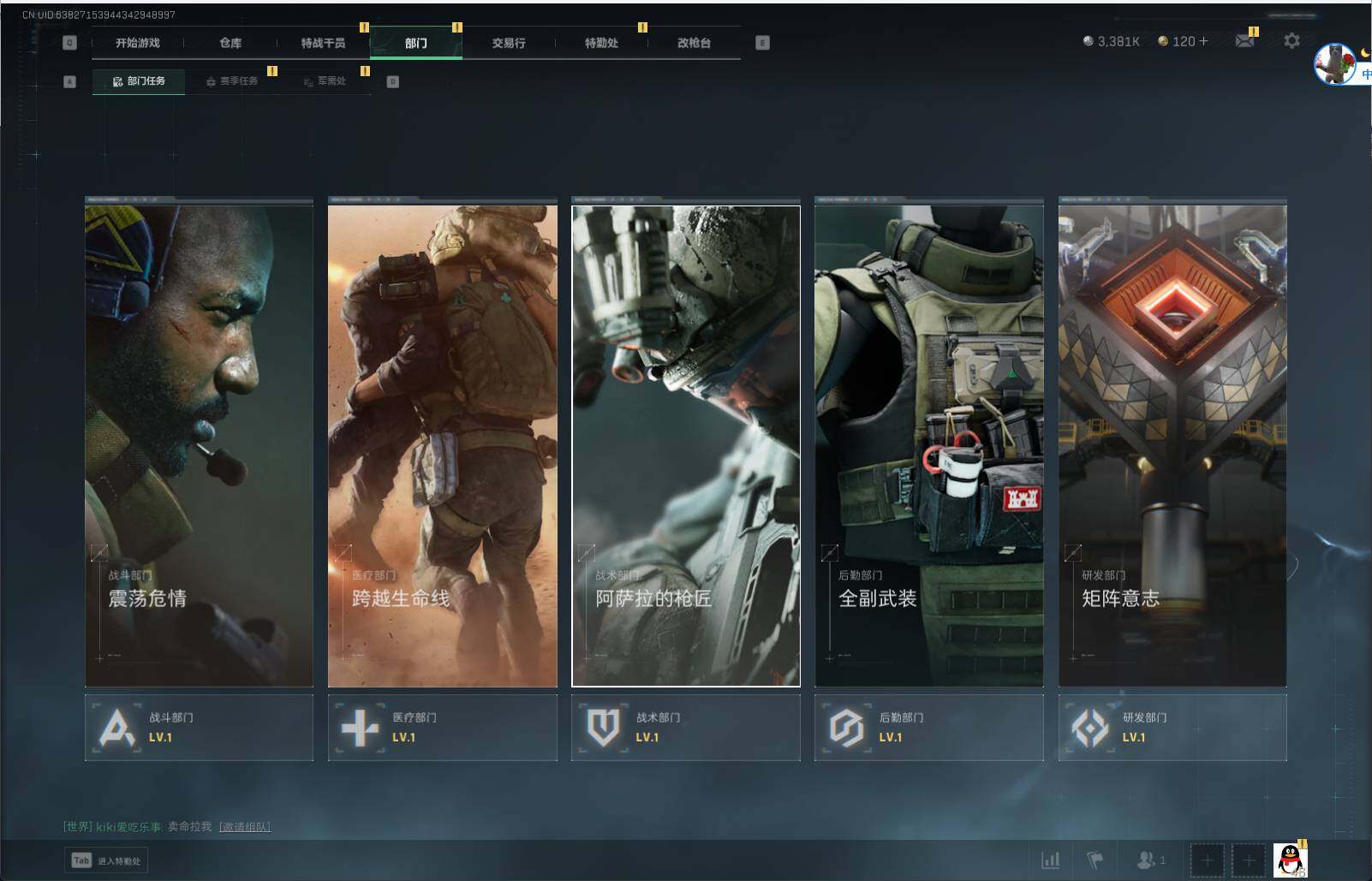Viewport: 1372px width, 881px height.
Task: Open the QQ penguin icon
Action: (x=1290, y=860)
